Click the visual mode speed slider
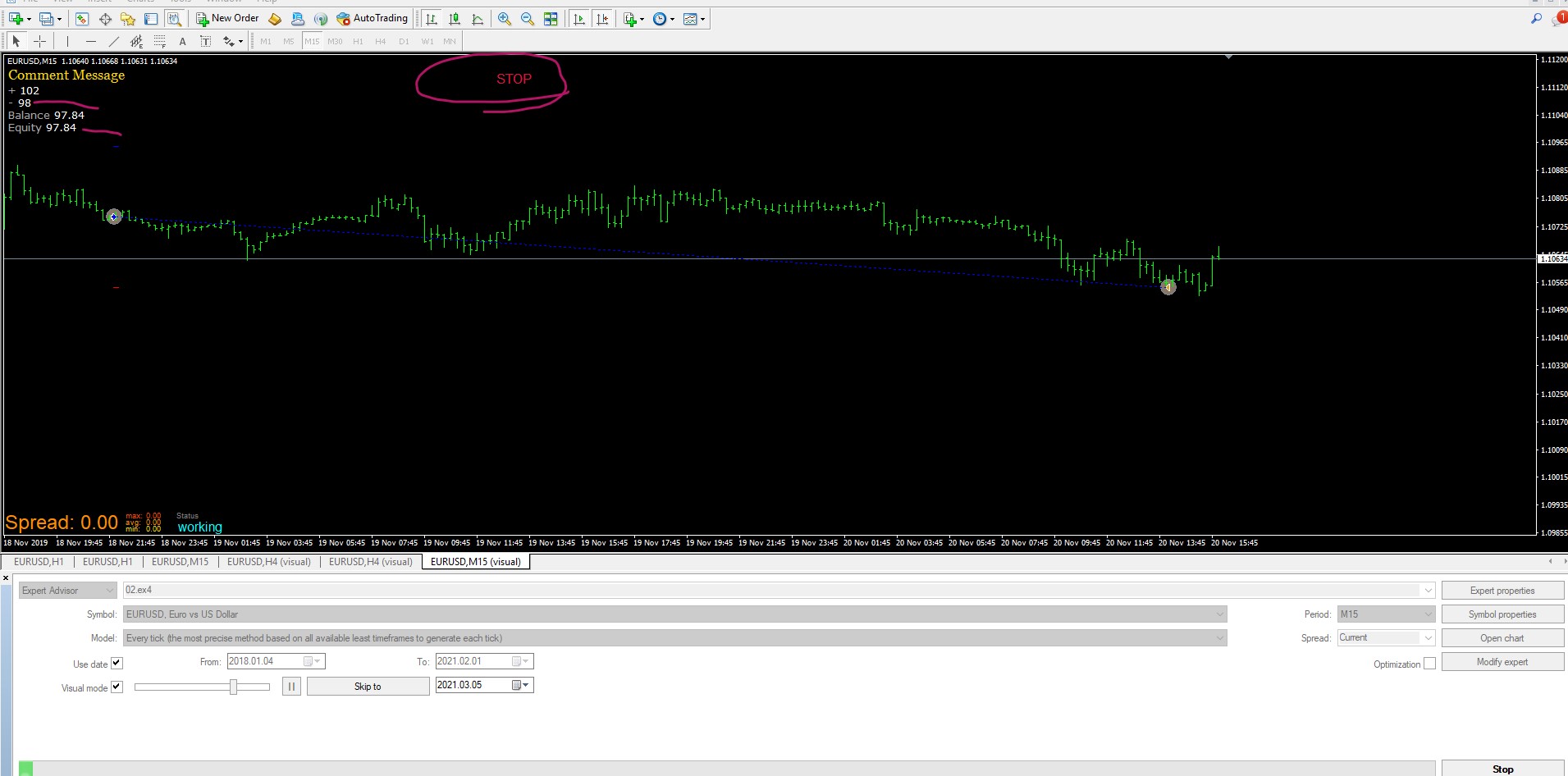Screen dimensions: 1568x776 click(202, 687)
